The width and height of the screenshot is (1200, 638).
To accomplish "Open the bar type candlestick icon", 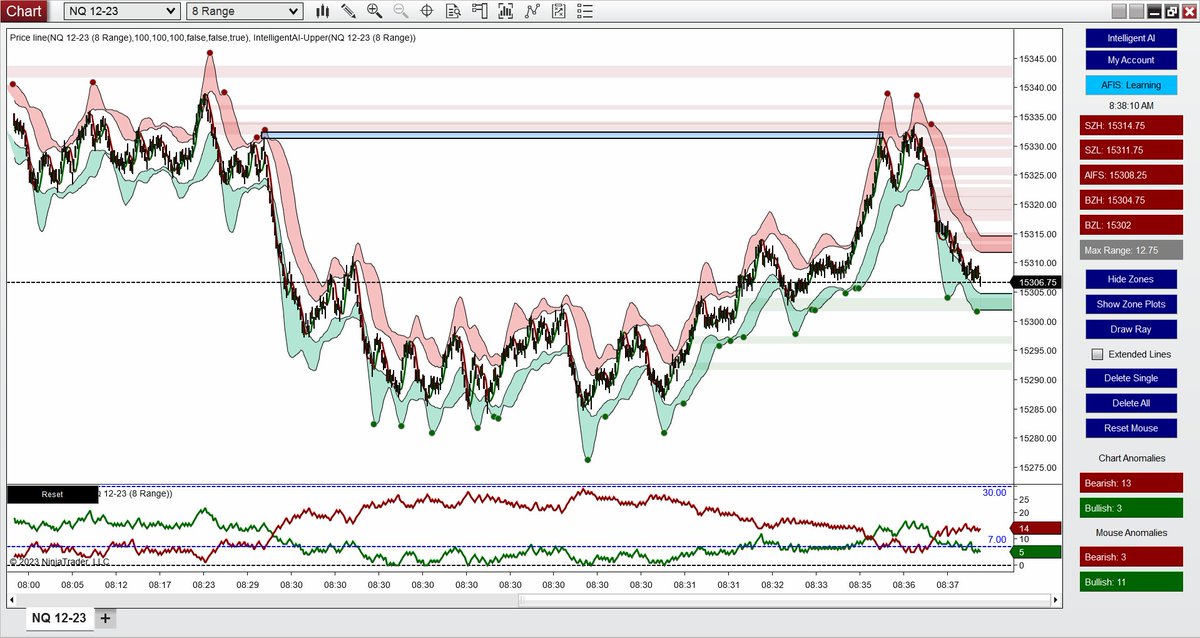I will [323, 11].
